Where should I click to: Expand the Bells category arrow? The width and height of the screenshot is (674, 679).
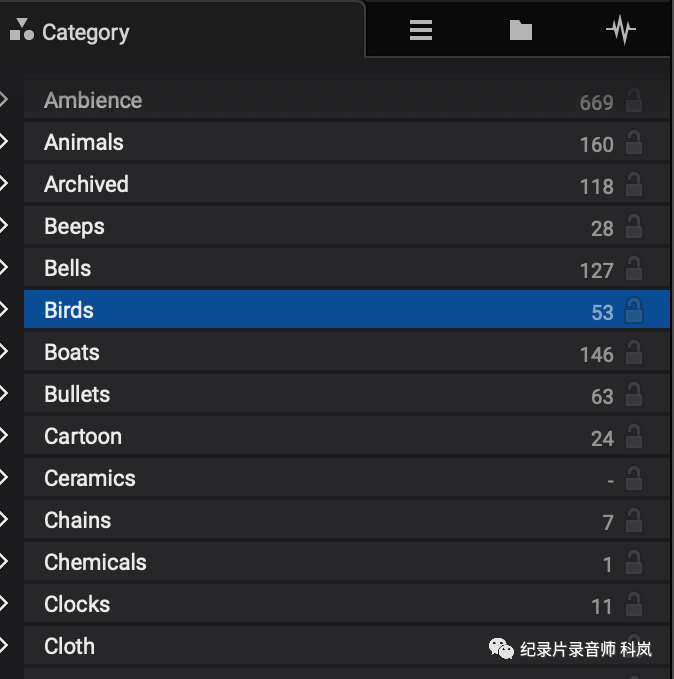coord(4,267)
